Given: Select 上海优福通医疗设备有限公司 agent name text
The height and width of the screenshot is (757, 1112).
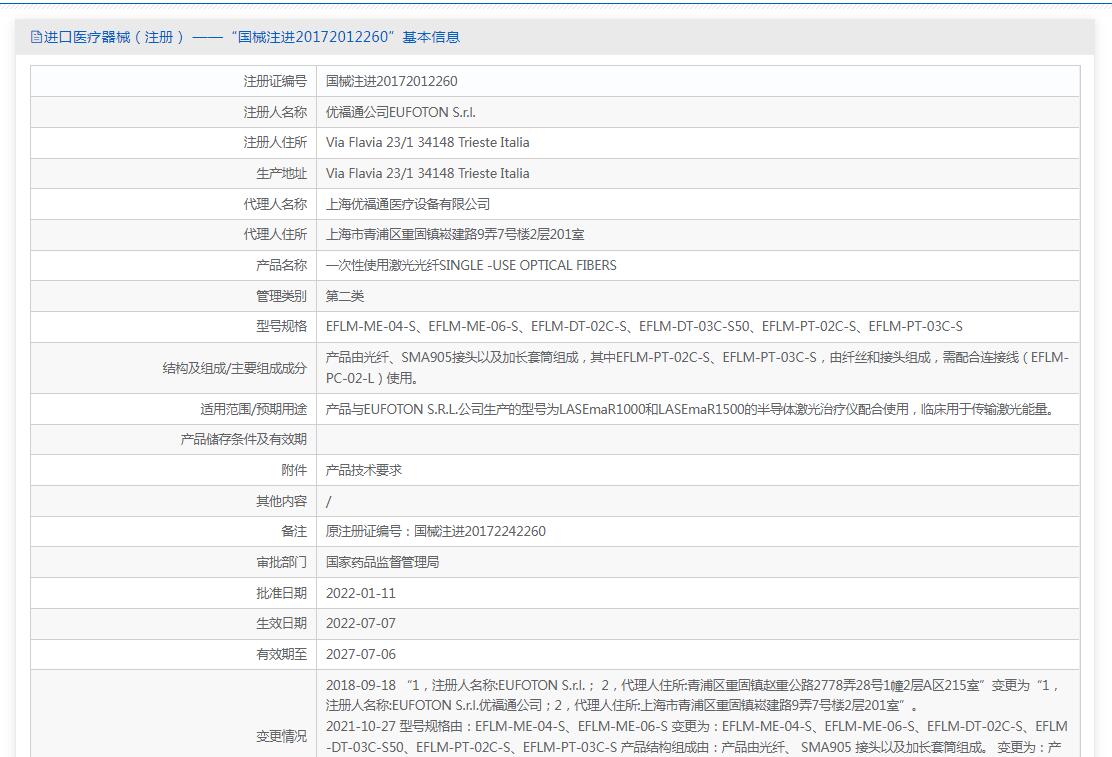Looking at the screenshot, I should pyautogui.click(x=408, y=204).
